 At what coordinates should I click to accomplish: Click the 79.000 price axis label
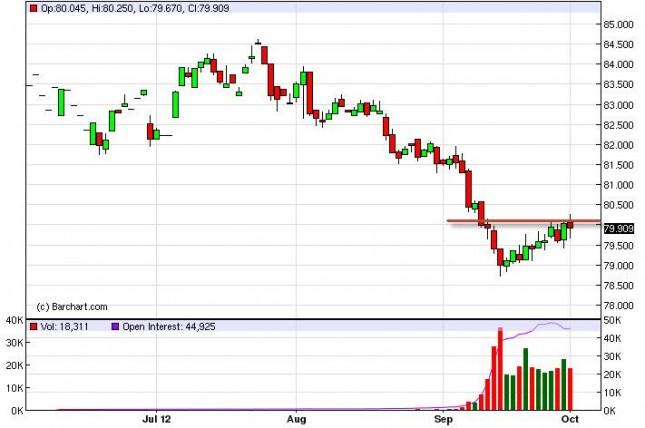(618, 266)
